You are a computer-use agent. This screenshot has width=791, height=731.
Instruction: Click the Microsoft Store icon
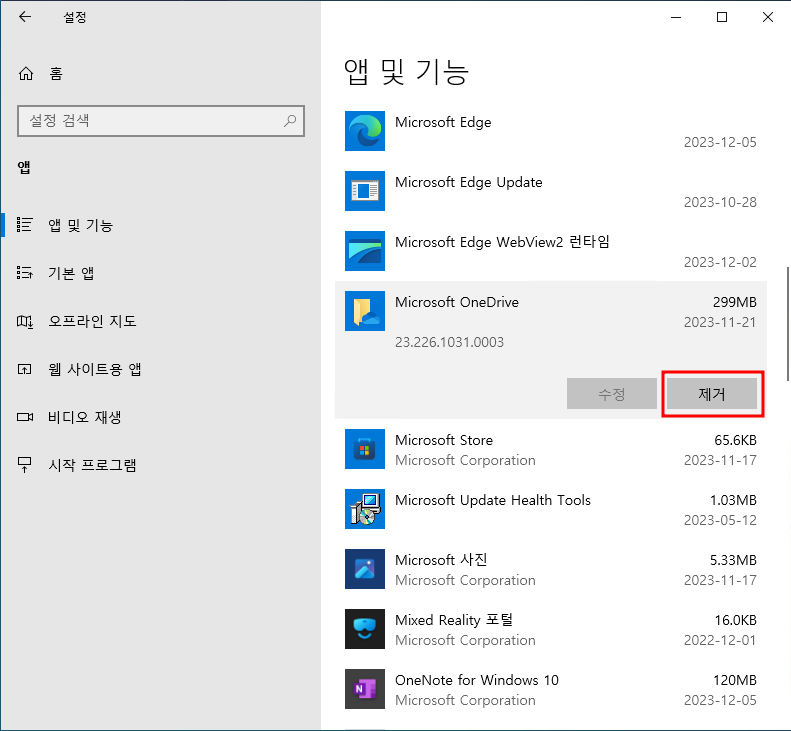pos(364,449)
